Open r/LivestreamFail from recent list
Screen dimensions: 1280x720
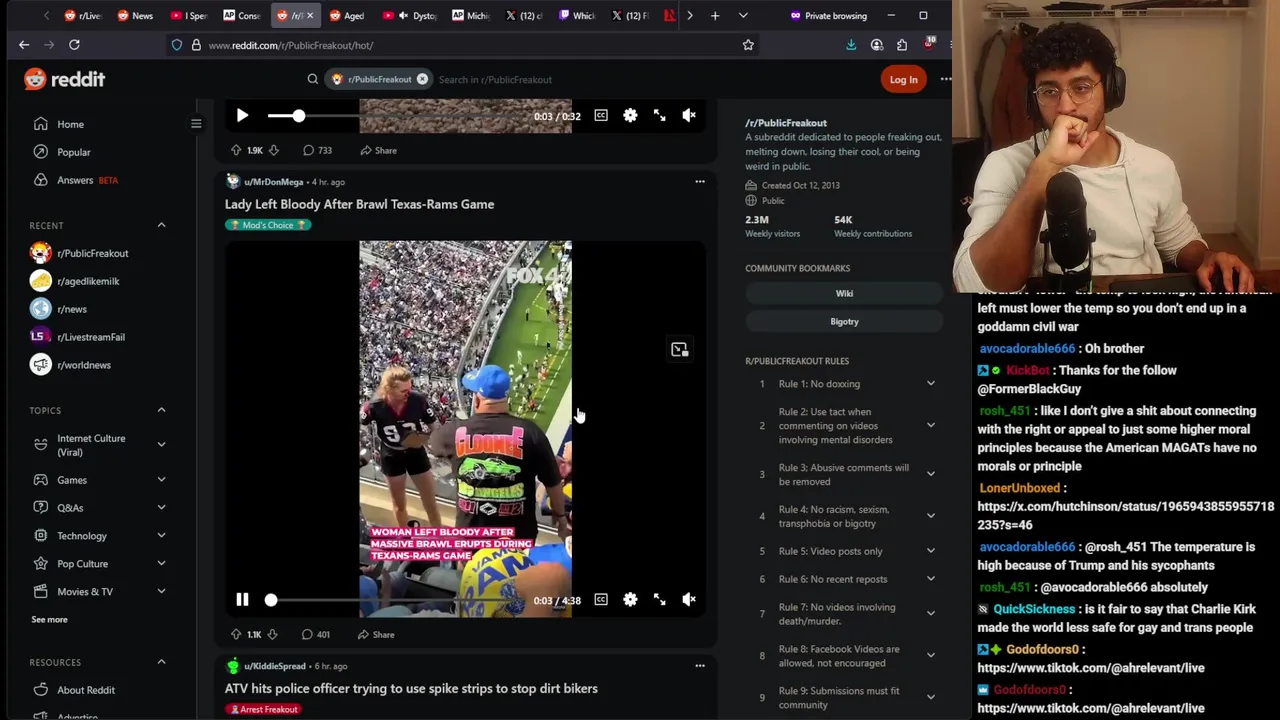click(90, 337)
